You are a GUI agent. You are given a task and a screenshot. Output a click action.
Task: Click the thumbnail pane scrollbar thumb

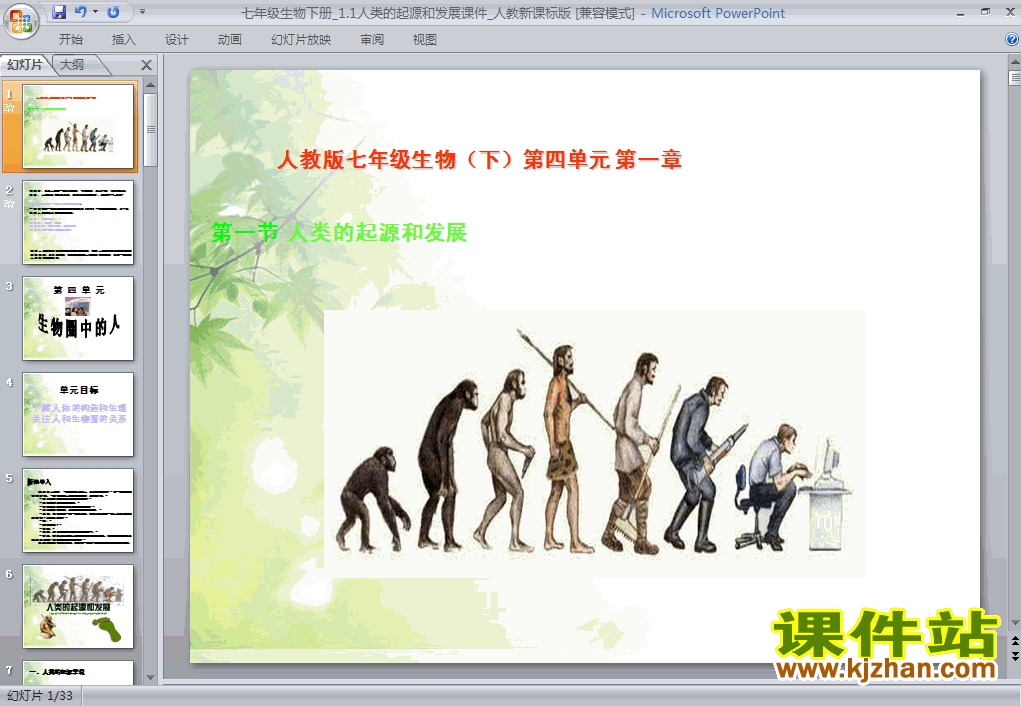pos(150,130)
